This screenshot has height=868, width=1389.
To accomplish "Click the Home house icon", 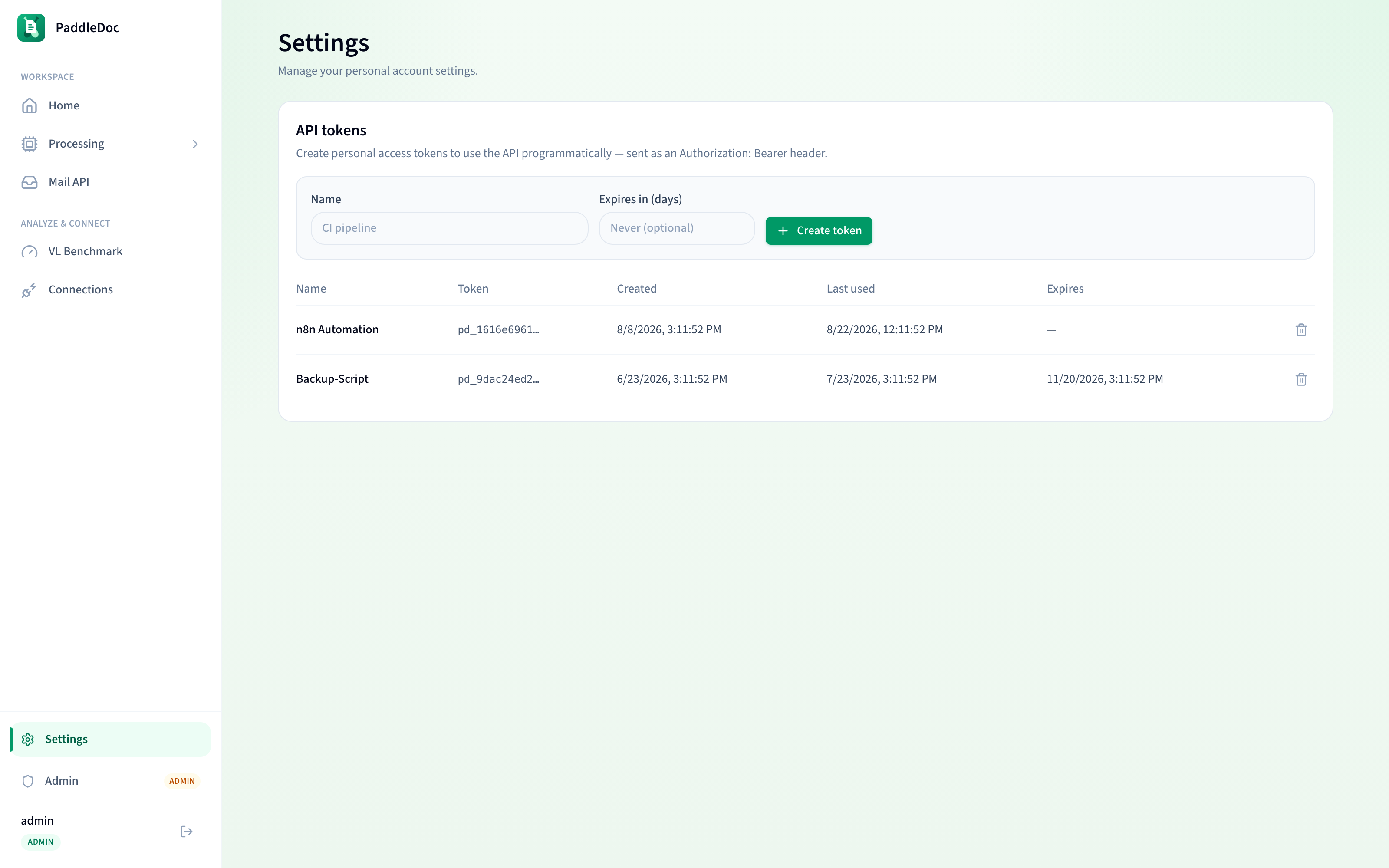I will point(29,105).
